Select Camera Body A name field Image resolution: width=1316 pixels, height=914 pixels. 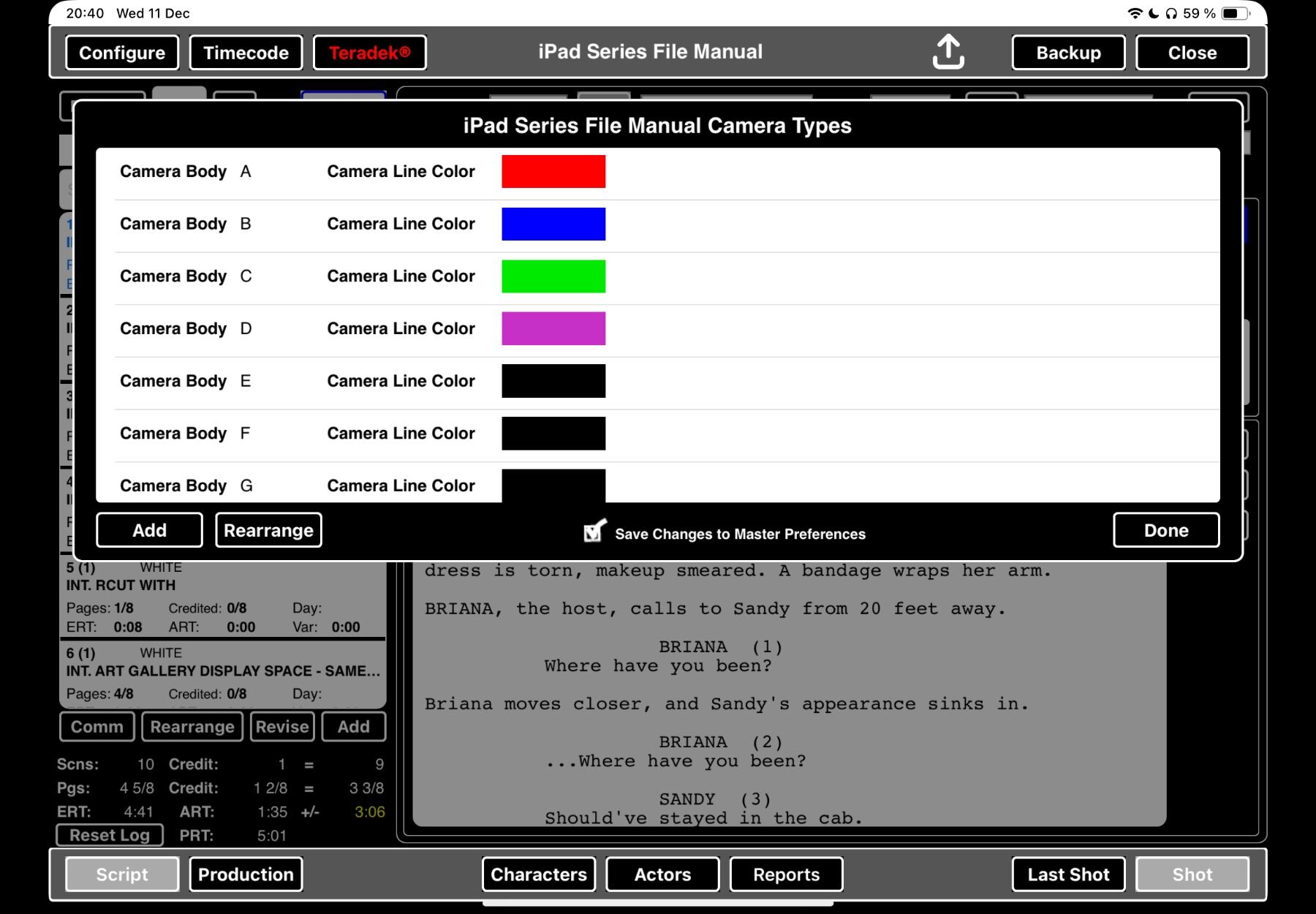[x=246, y=171]
